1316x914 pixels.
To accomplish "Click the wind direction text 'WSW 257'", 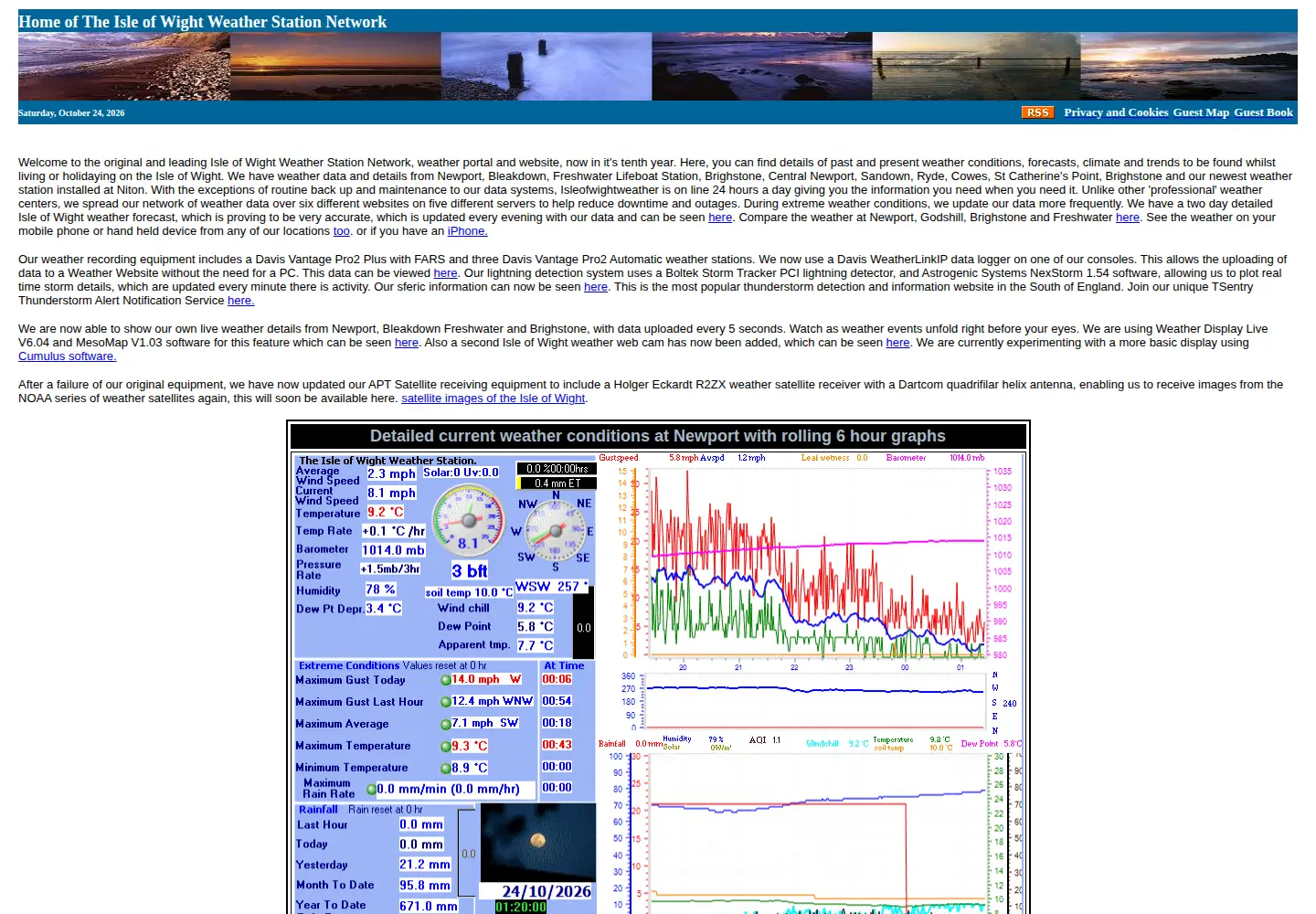I will pos(551,587).
